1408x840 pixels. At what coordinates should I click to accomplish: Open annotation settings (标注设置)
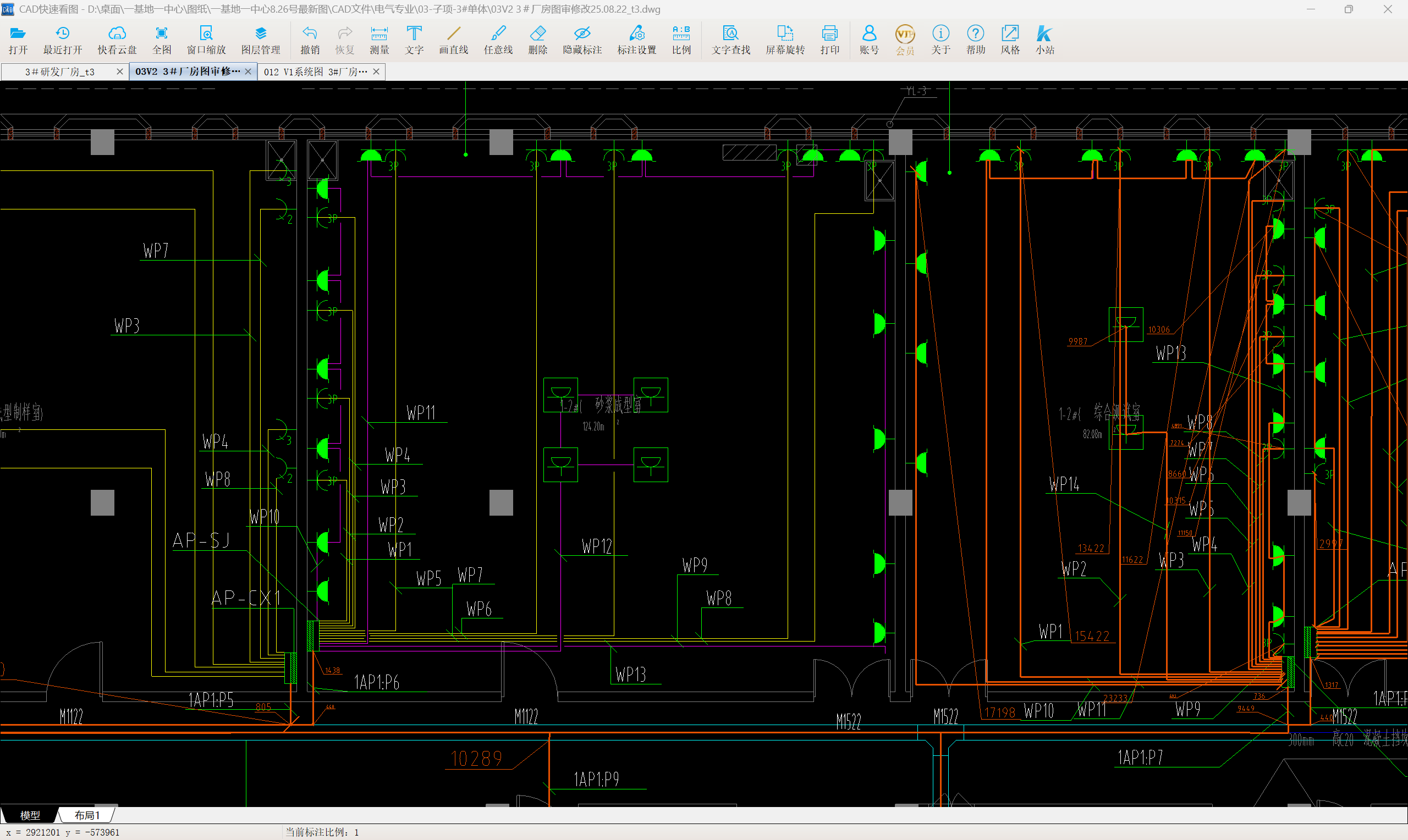coord(636,40)
